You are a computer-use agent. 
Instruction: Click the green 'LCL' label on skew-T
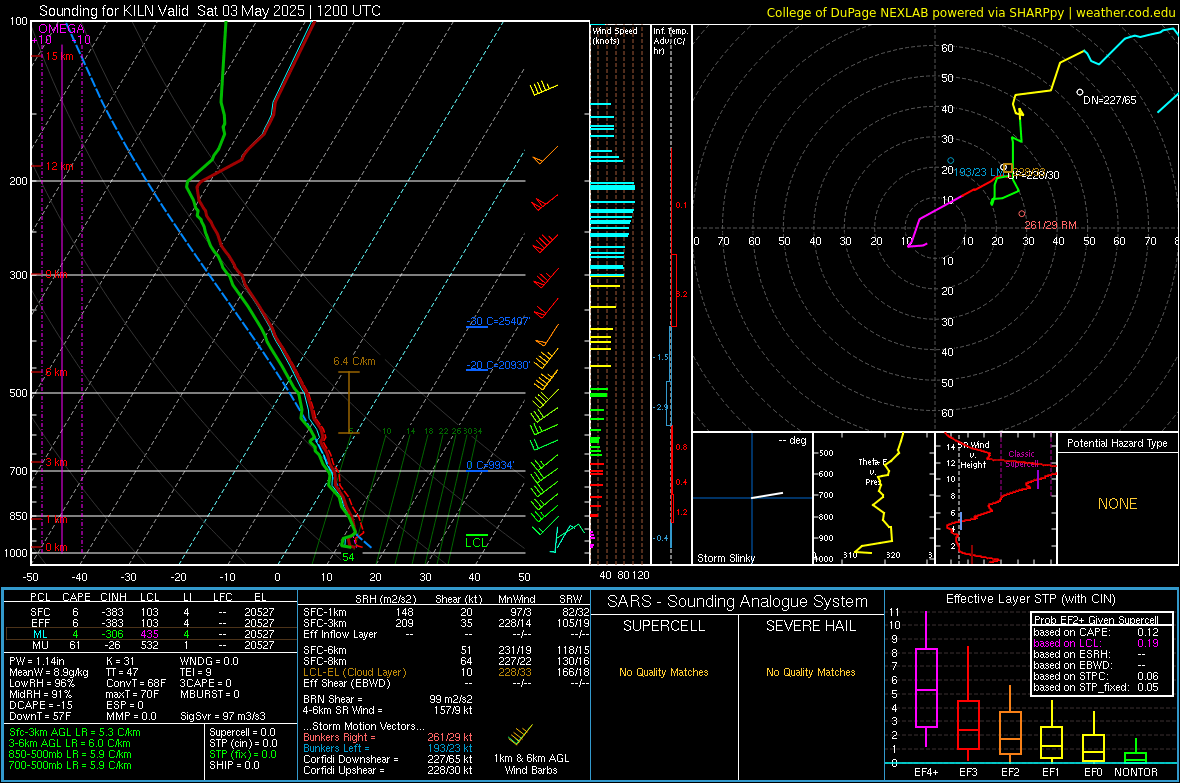[x=476, y=542]
